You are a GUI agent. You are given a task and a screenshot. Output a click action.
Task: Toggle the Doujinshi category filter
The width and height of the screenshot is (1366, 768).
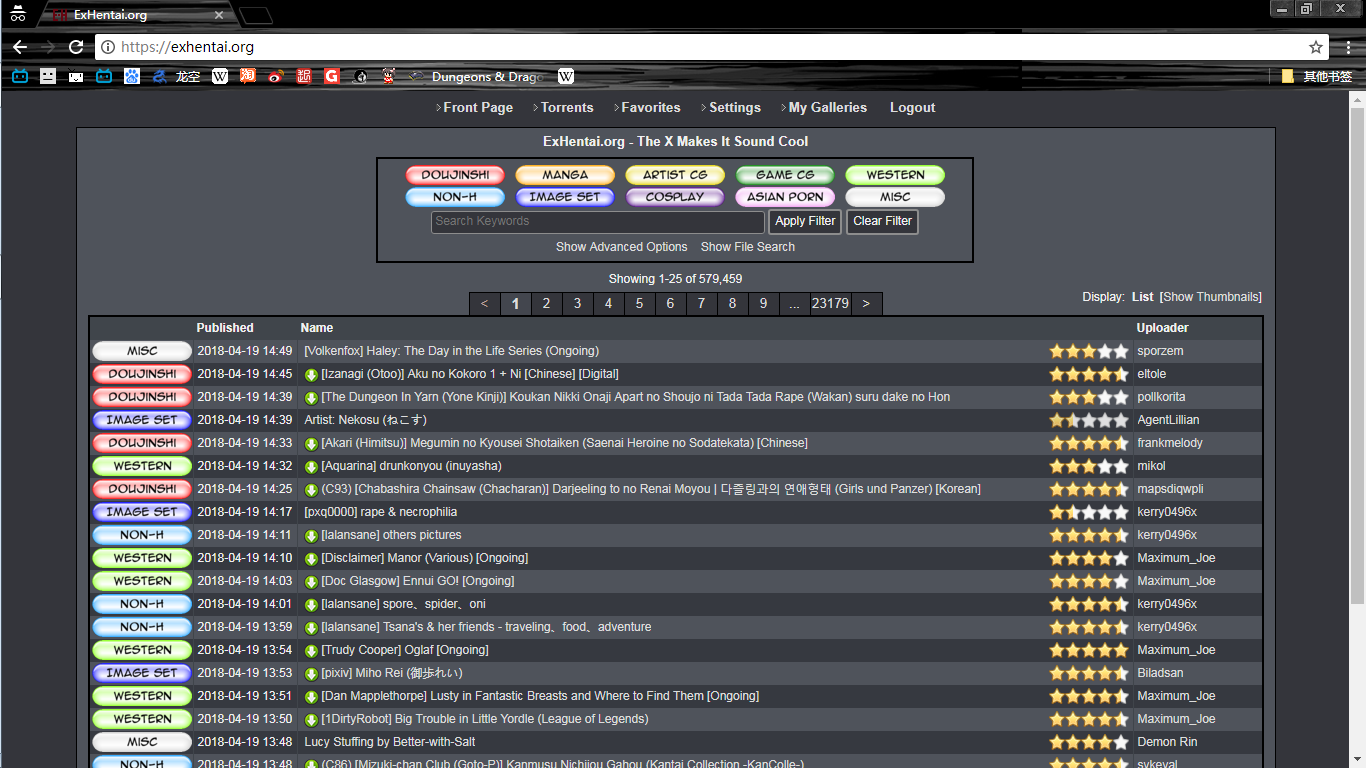(x=455, y=175)
